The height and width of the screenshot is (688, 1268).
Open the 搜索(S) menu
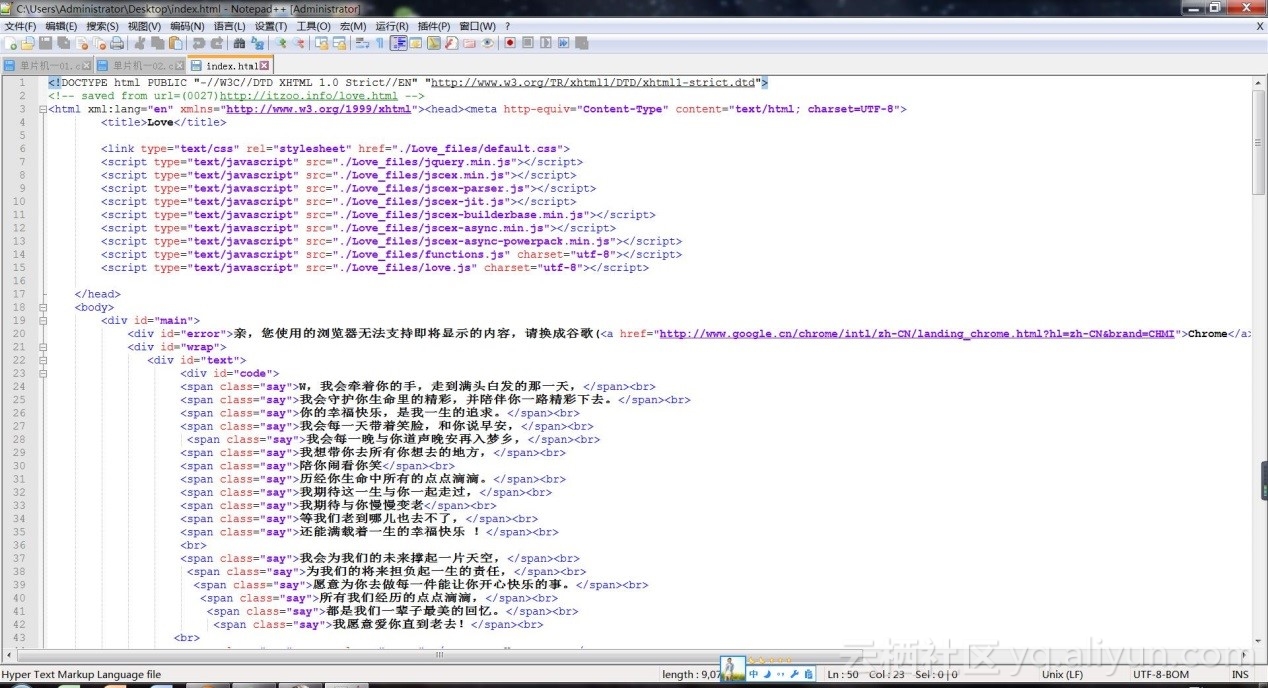102,26
